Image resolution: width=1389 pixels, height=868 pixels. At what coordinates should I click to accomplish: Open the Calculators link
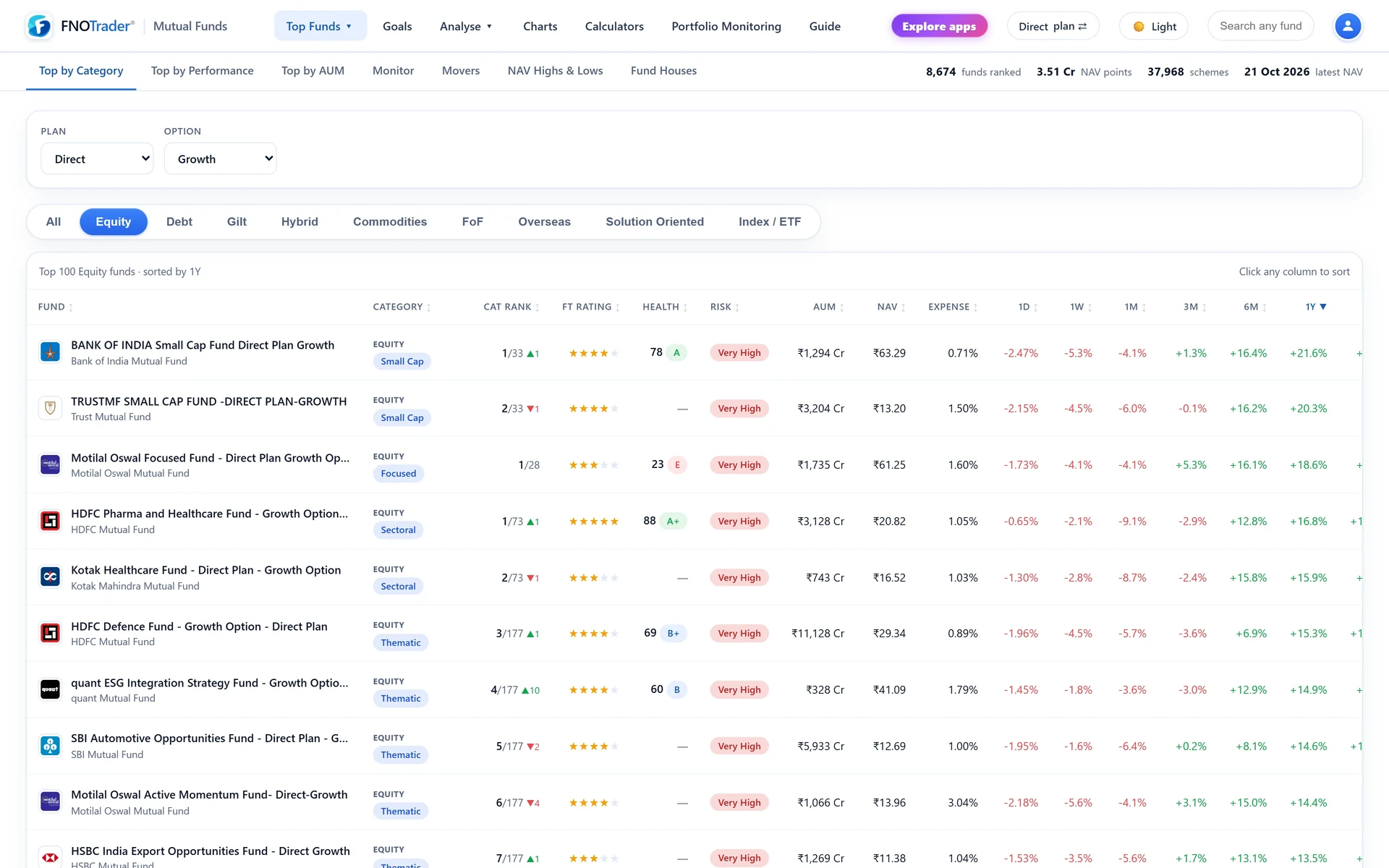tap(614, 26)
